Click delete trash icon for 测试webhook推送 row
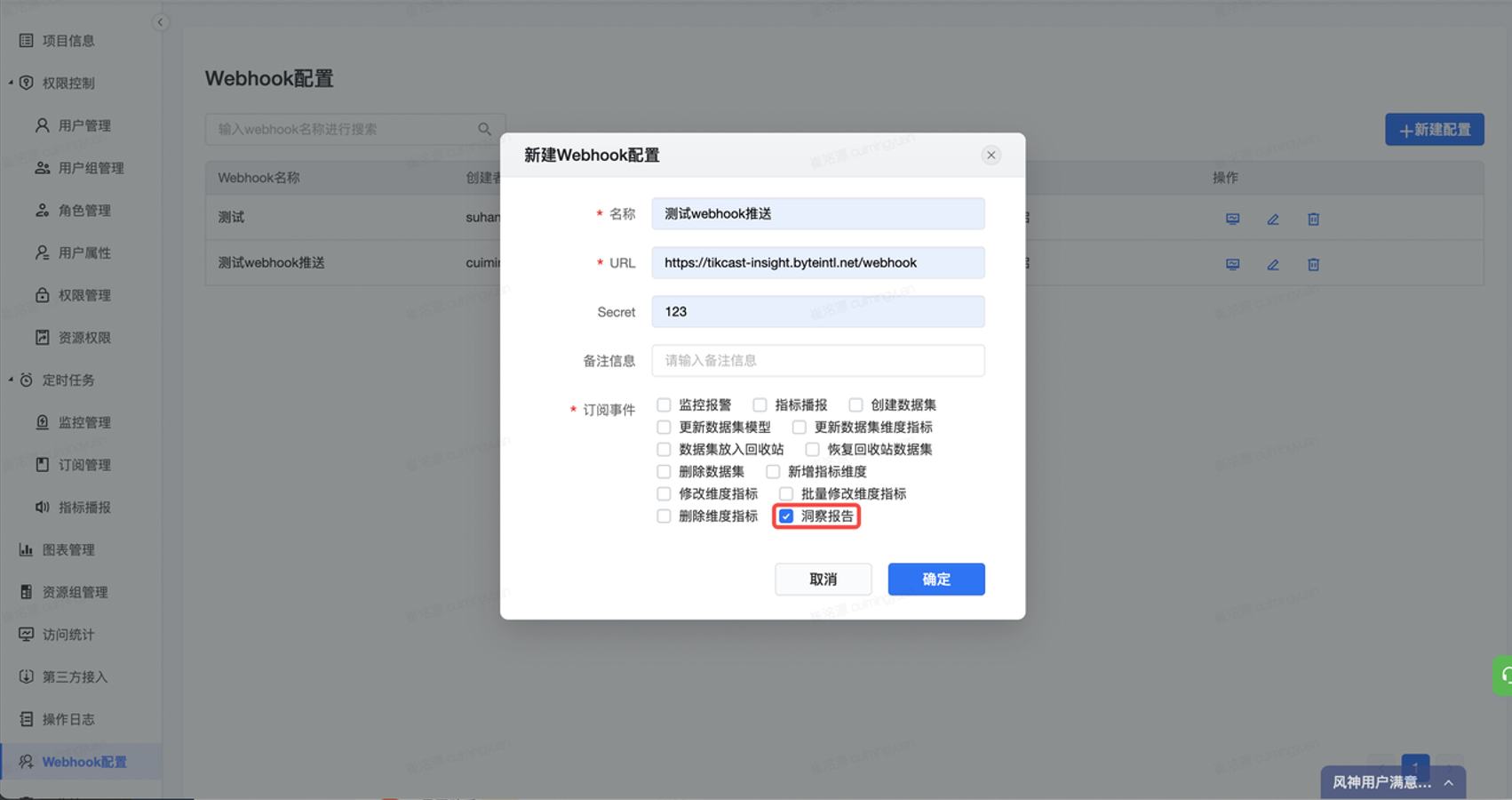 [1314, 264]
